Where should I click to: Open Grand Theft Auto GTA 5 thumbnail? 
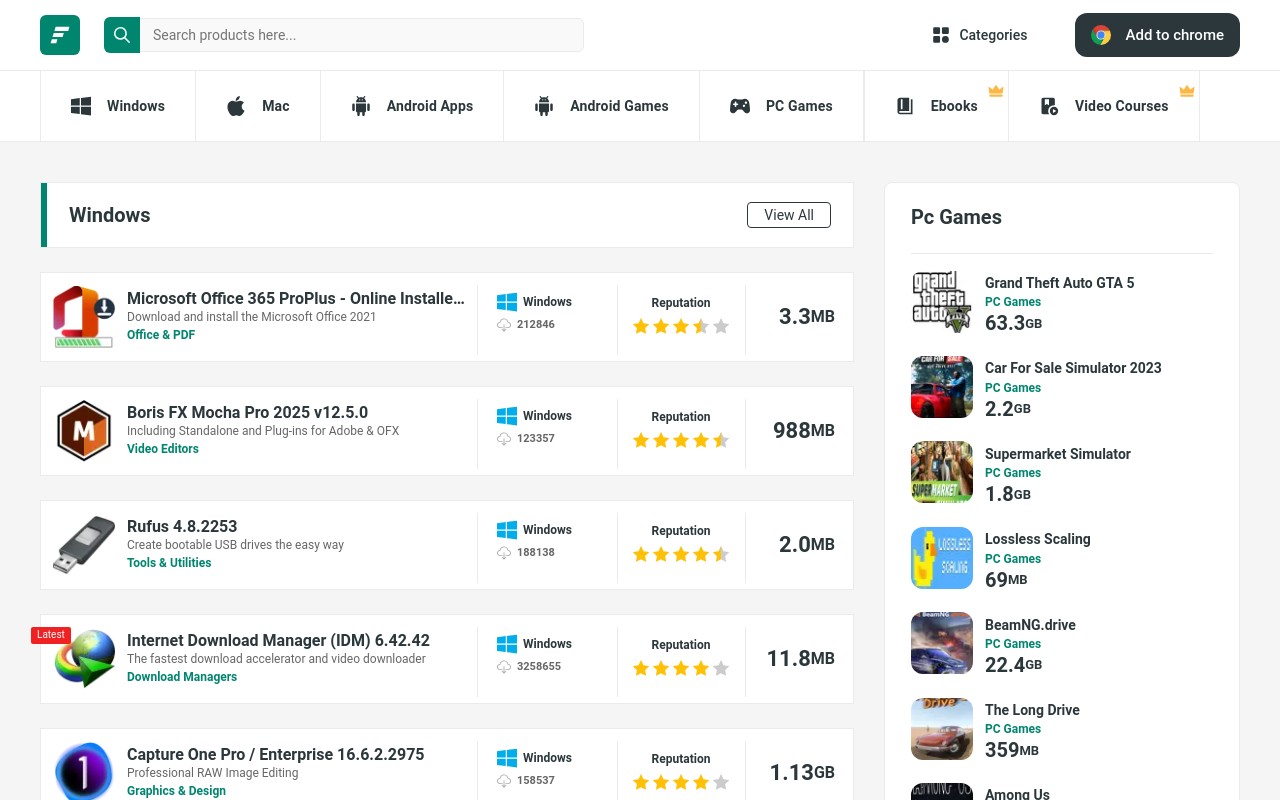point(942,302)
